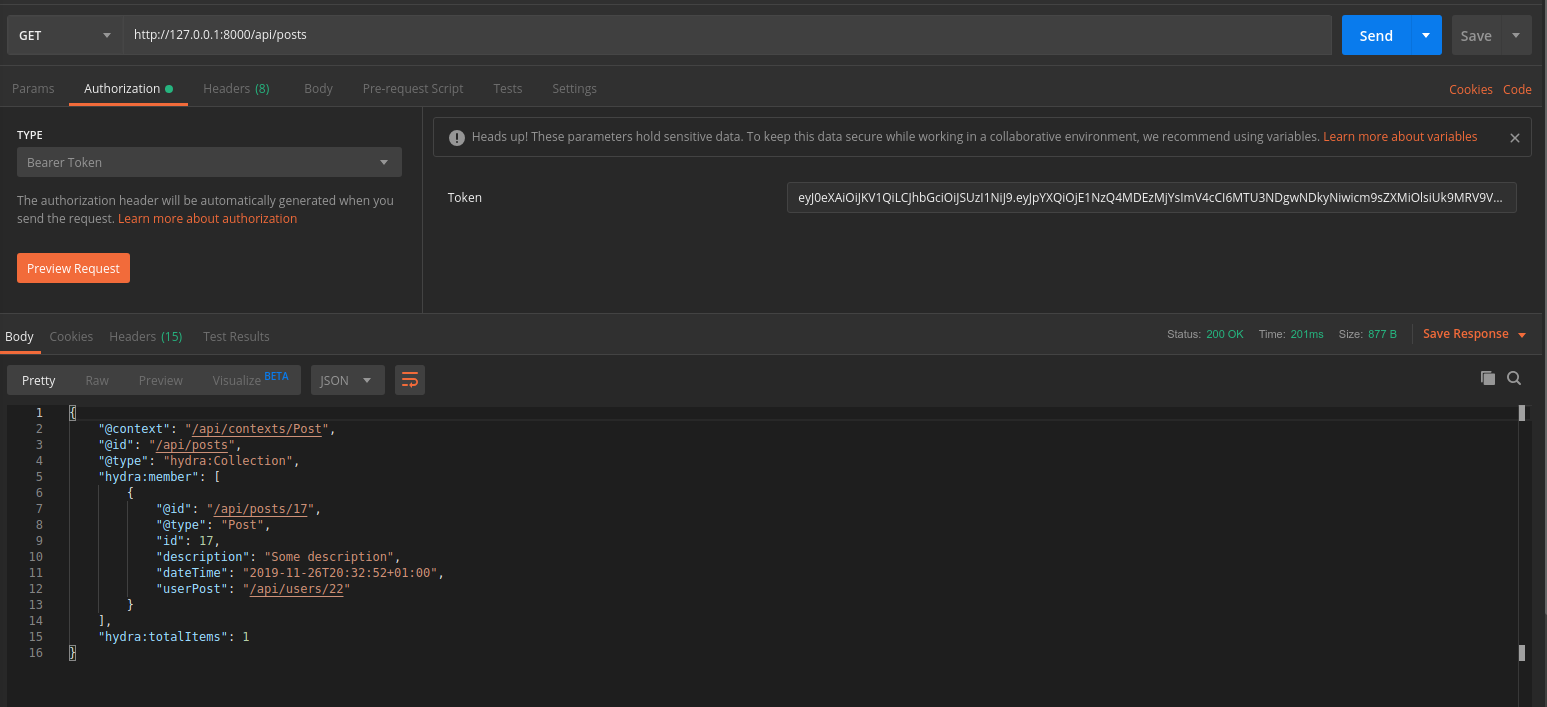
Task: Click line number 5 in gutter
Action: click(x=39, y=476)
